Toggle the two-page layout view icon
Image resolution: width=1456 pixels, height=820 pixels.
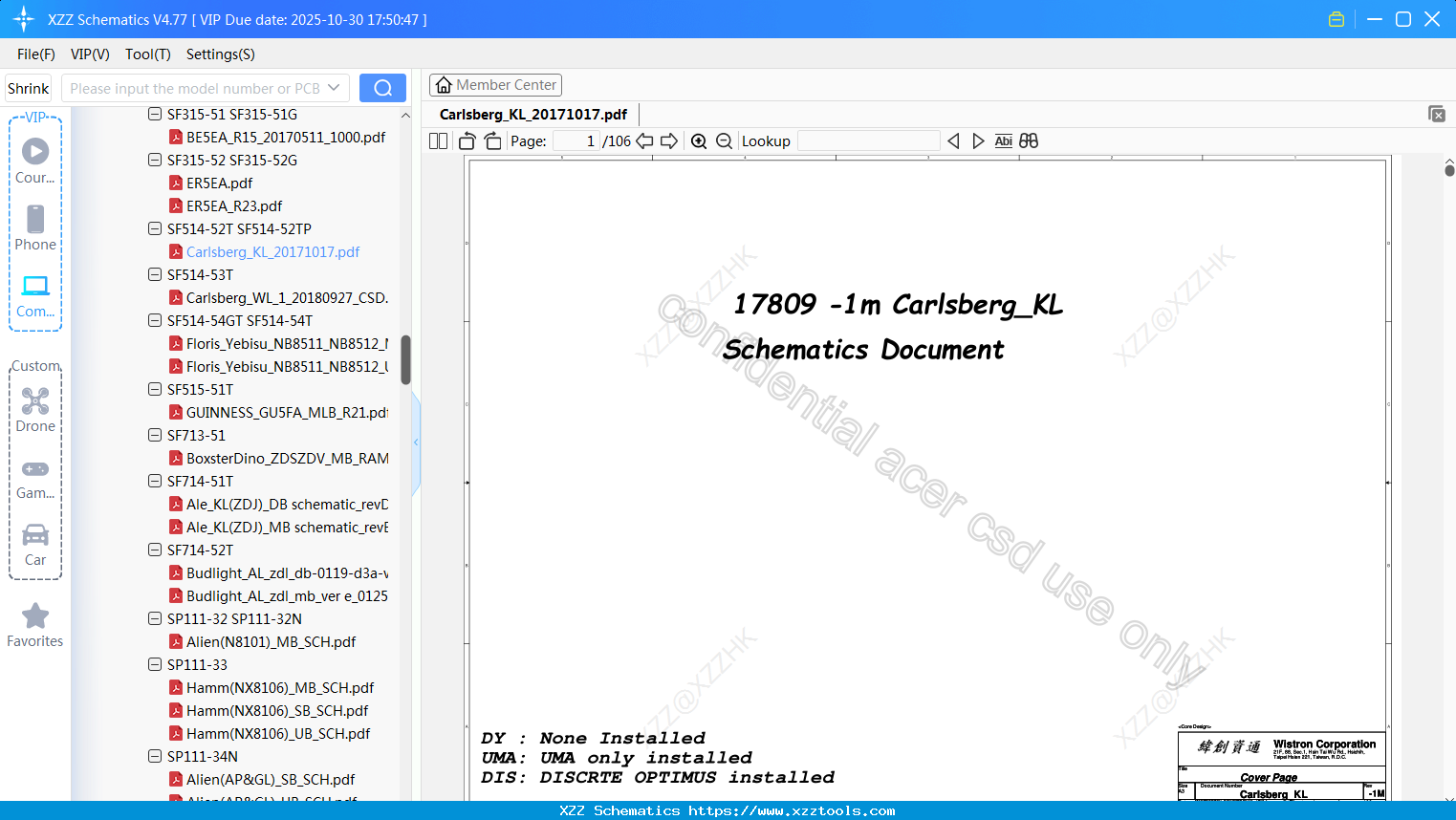coord(439,141)
